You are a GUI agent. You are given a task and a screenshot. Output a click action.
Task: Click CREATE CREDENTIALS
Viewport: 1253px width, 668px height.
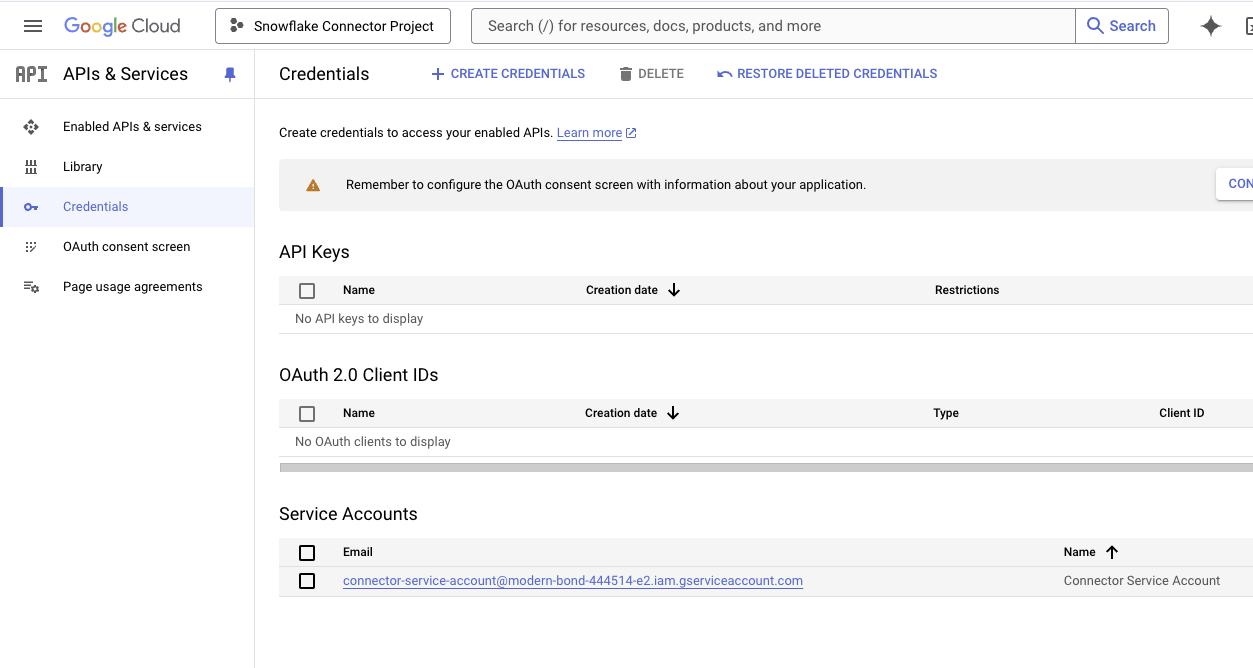click(507, 73)
